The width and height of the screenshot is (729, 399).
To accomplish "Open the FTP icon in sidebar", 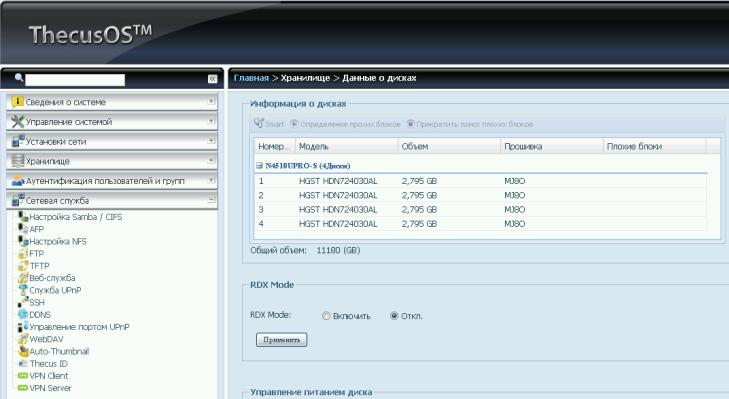I will point(23,254).
